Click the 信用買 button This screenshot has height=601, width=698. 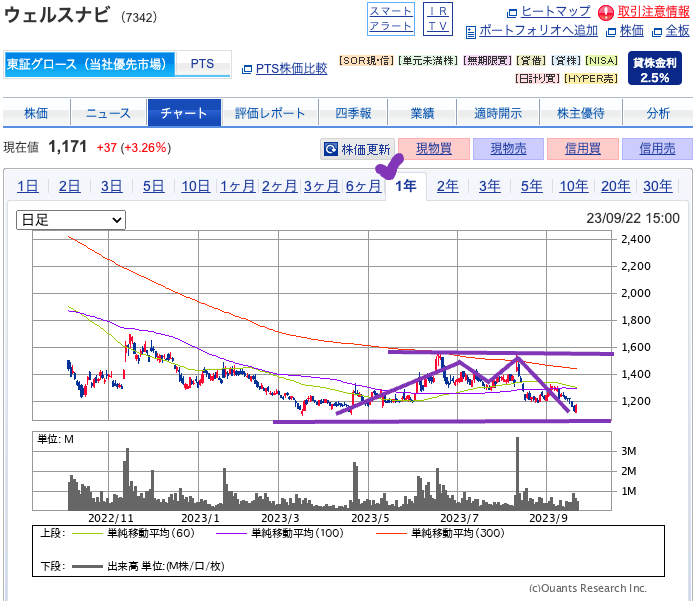click(583, 149)
